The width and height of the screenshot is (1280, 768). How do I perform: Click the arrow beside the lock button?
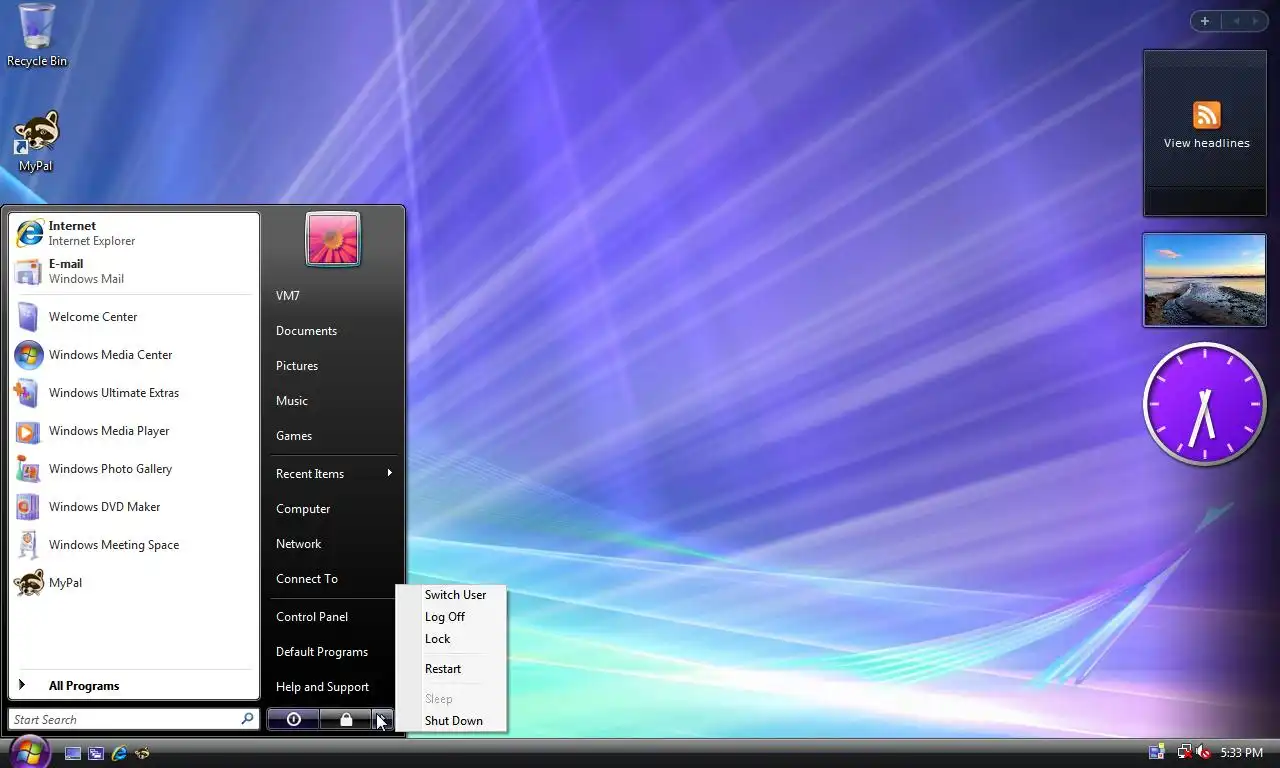(x=383, y=719)
